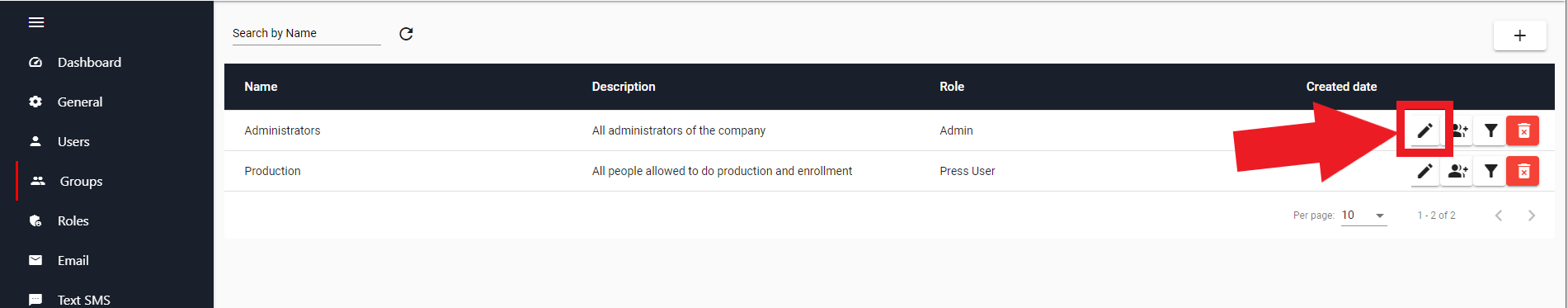Open Dashboard in sidebar
The image size is (1568, 308).
click(89, 62)
